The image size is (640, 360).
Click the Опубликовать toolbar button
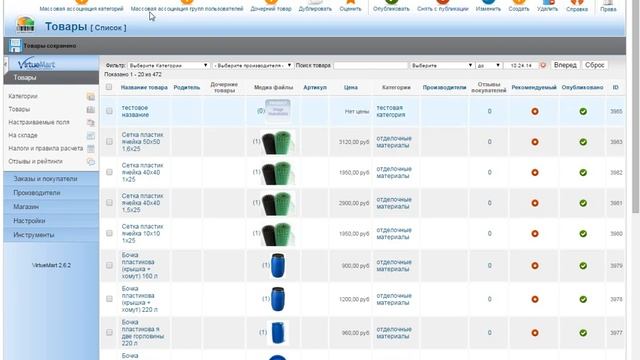coord(391,6)
